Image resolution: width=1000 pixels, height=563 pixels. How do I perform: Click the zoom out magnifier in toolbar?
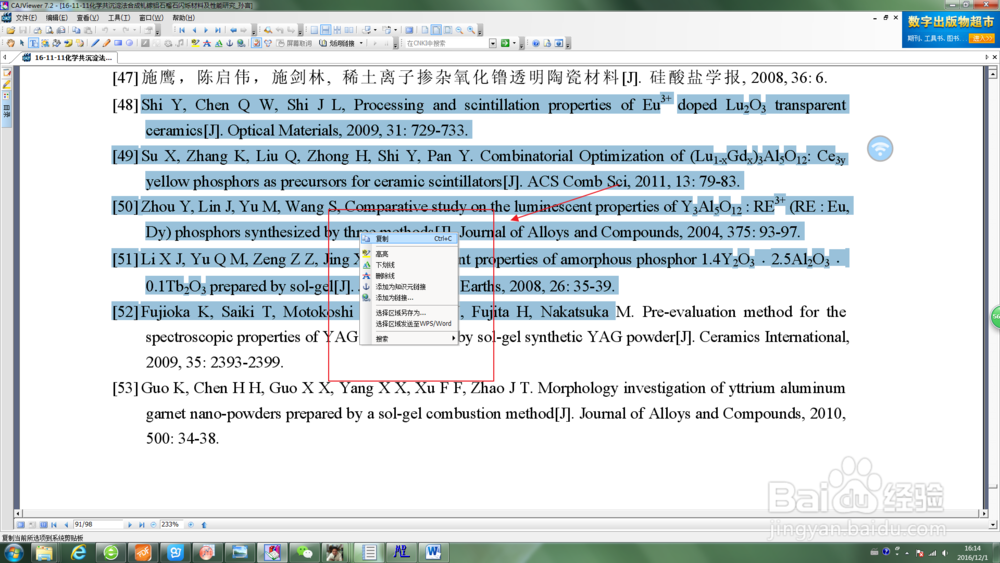click(459, 30)
